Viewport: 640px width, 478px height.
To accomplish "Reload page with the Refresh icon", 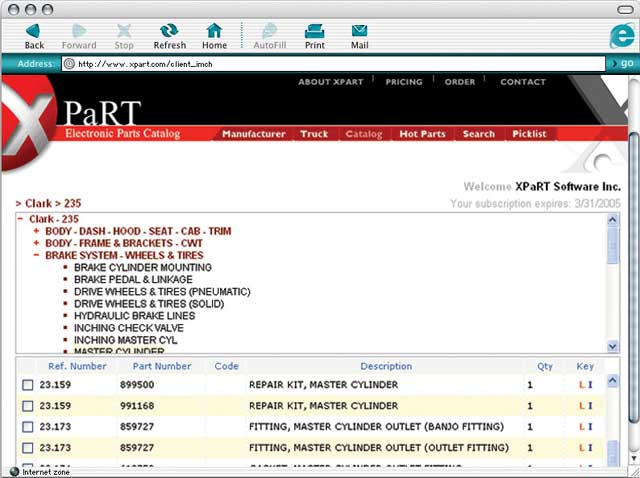I will pos(169,31).
